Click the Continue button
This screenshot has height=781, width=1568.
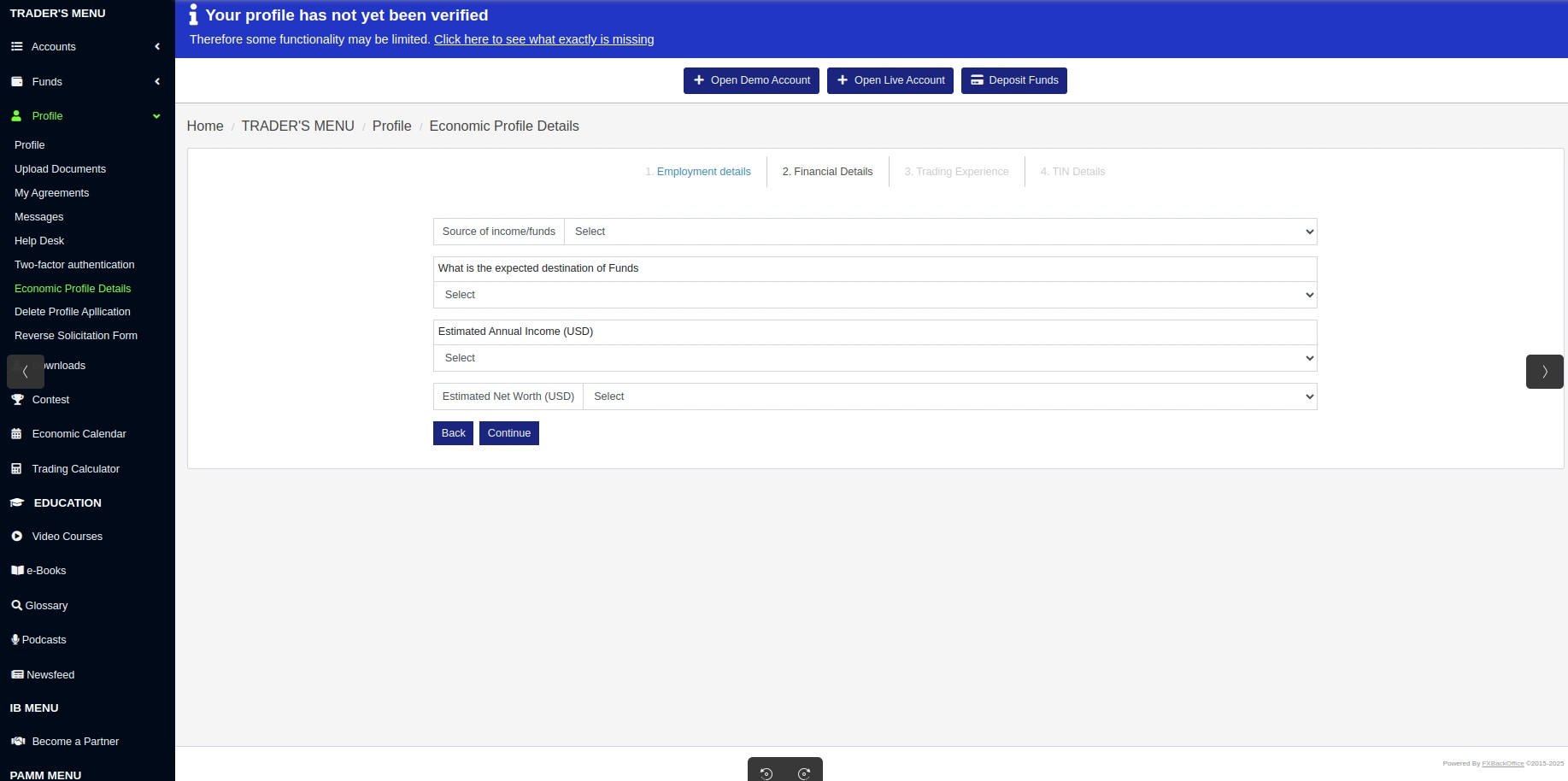point(508,433)
